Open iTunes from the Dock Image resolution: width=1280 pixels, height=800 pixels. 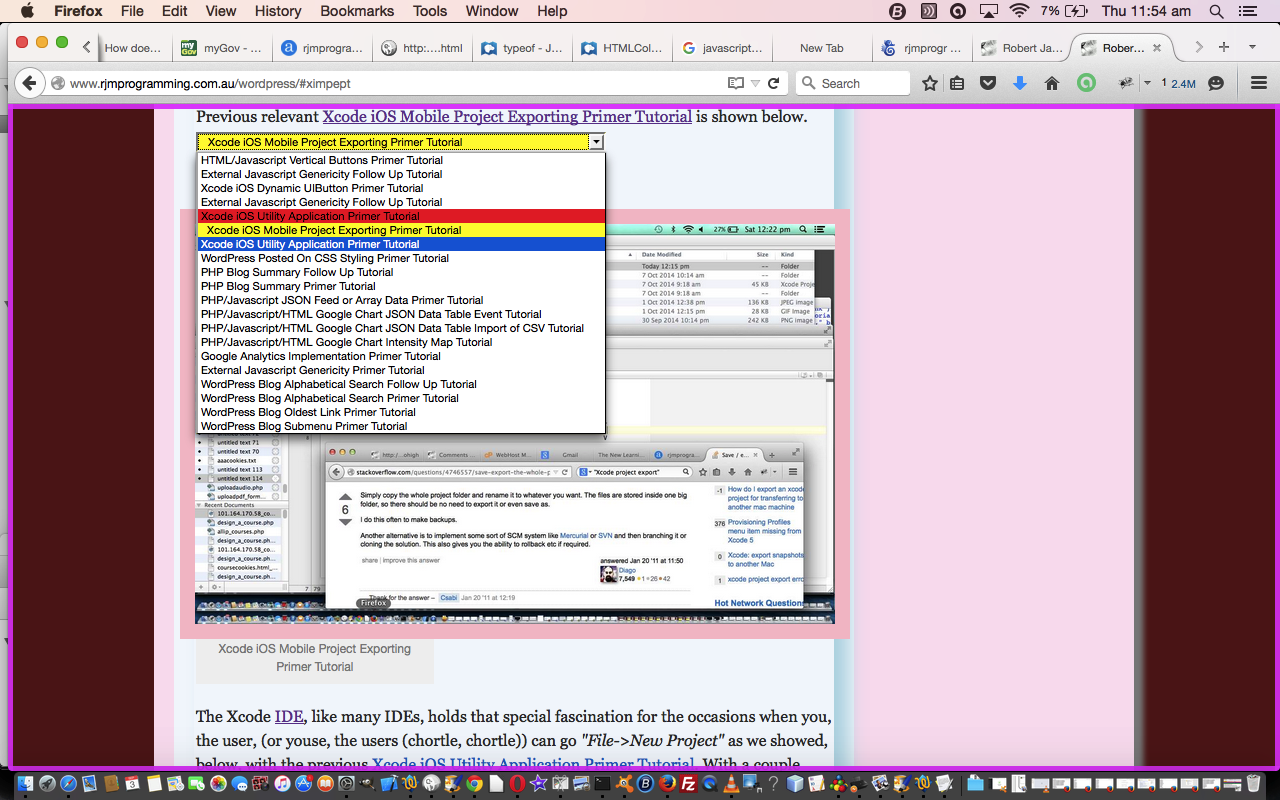[x=283, y=784]
